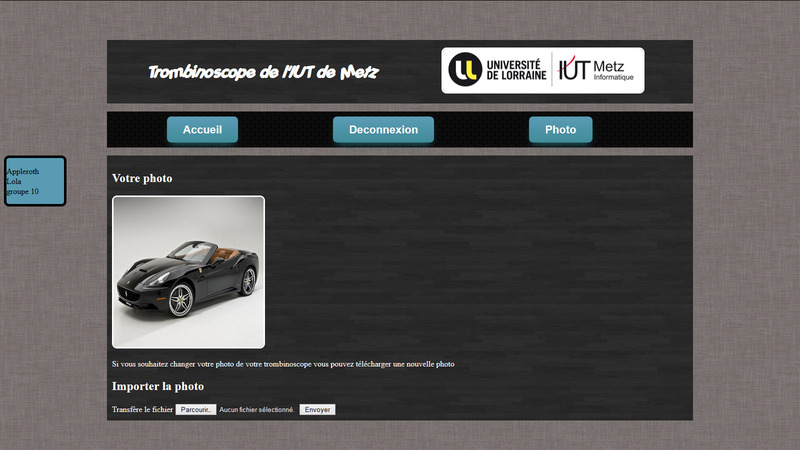This screenshot has width=800, height=450.
Task: Click the photo change instruction sentence
Action: point(283,364)
